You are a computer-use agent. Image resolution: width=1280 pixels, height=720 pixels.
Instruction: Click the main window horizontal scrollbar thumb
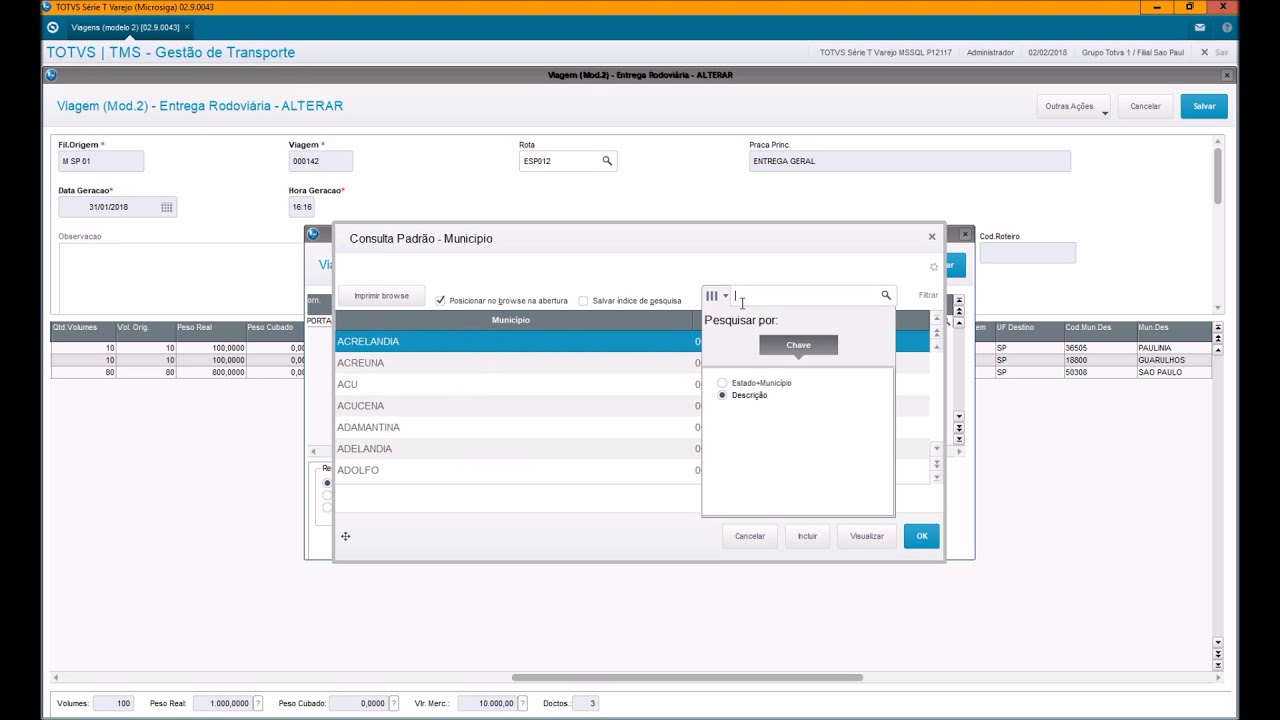tap(687, 677)
